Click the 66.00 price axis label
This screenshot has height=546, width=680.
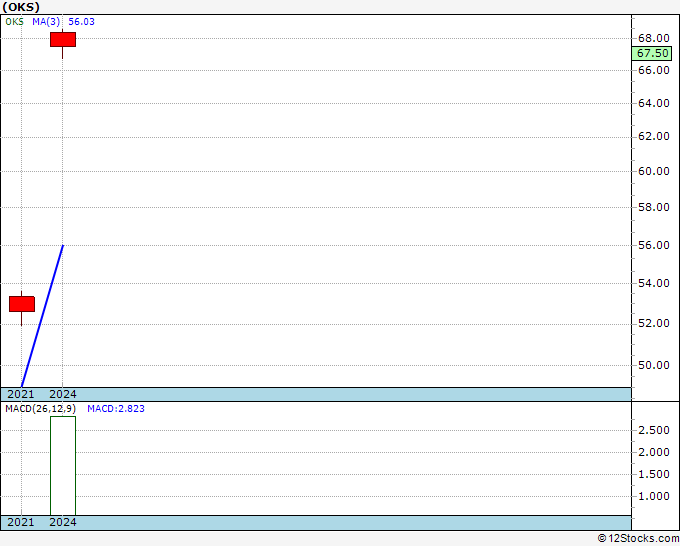[654, 70]
